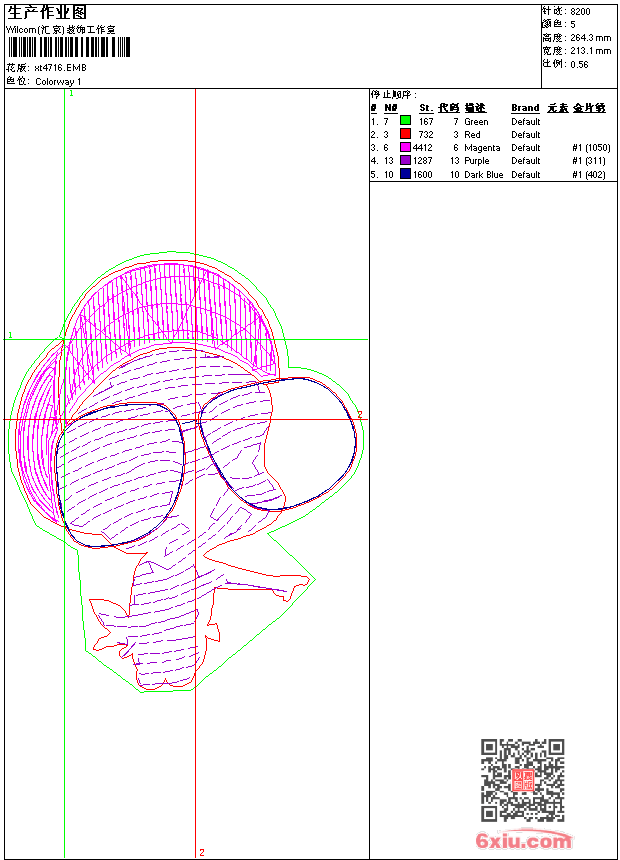Image resolution: width=620 pixels, height=860 pixels.
Task: Click the sequin value #1 (1050)
Action: (591, 148)
